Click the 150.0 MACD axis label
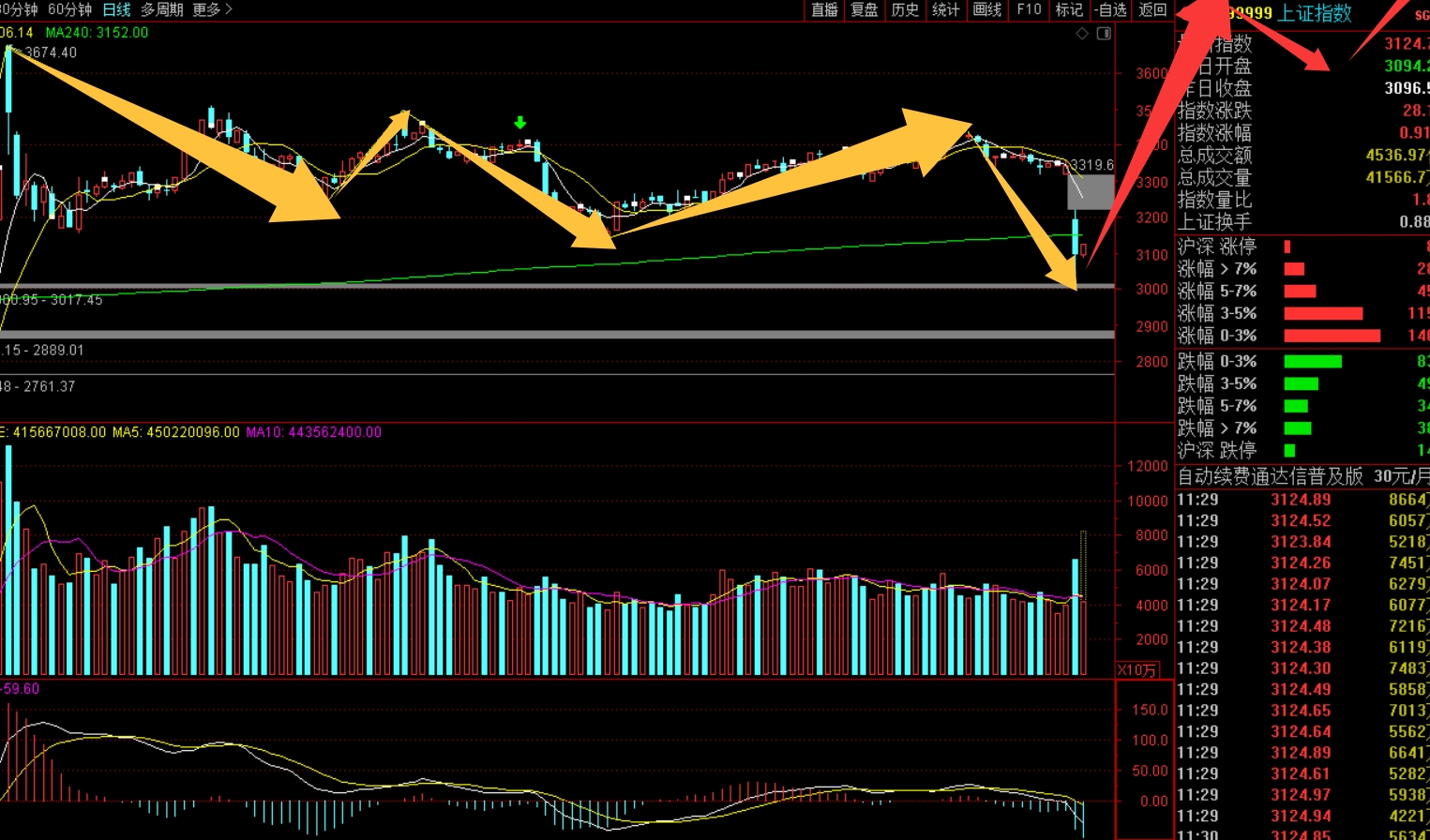The height and width of the screenshot is (840, 1430). (x=1150, y=710)
